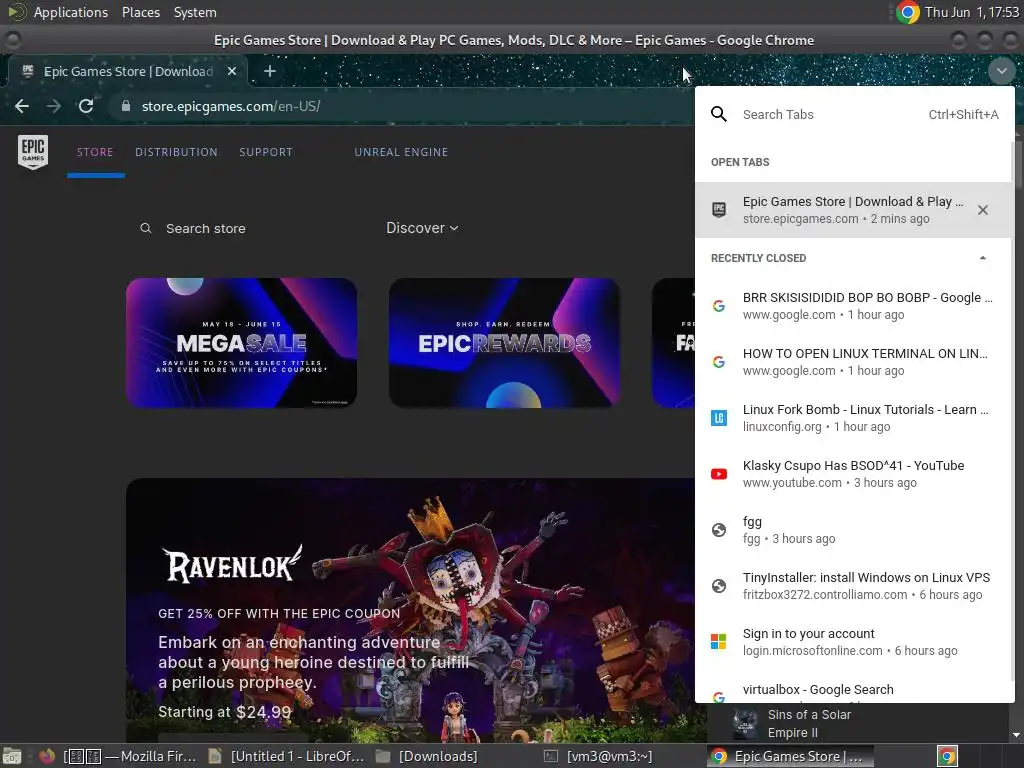
Task: Click the browser forward arrow
Action: pos(54,106)
